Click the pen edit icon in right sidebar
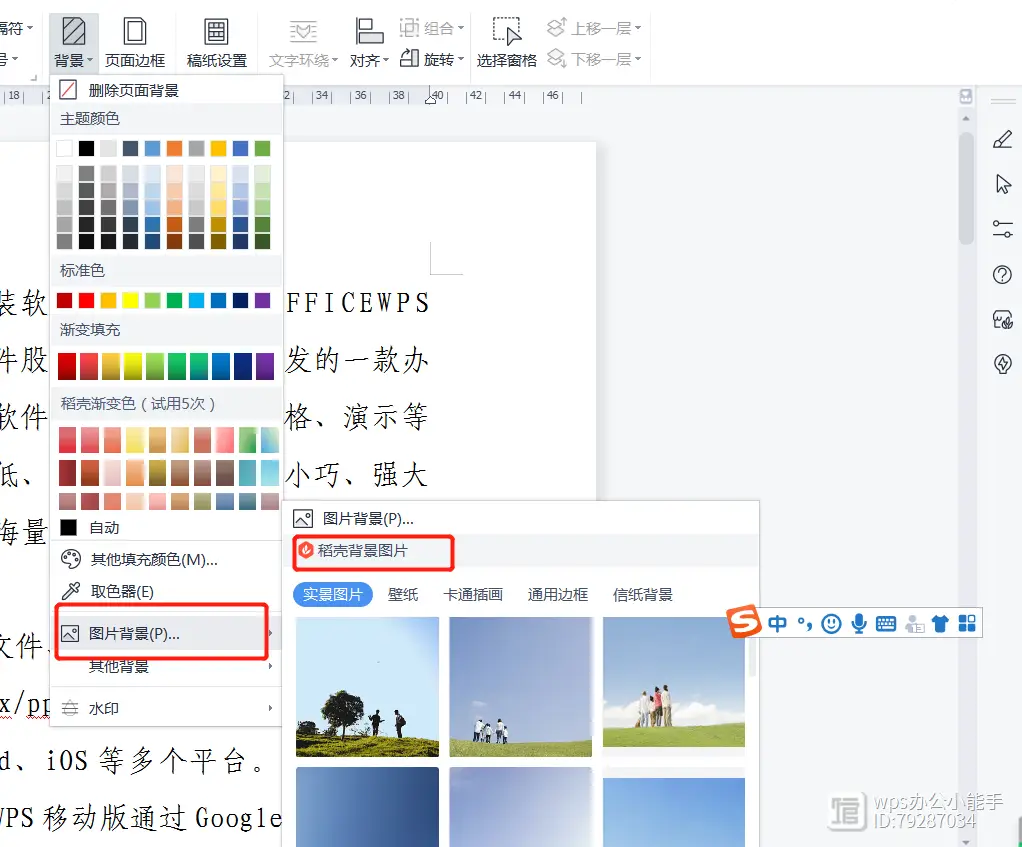This screenshot has width=1022, height=847. (1002, 139)
